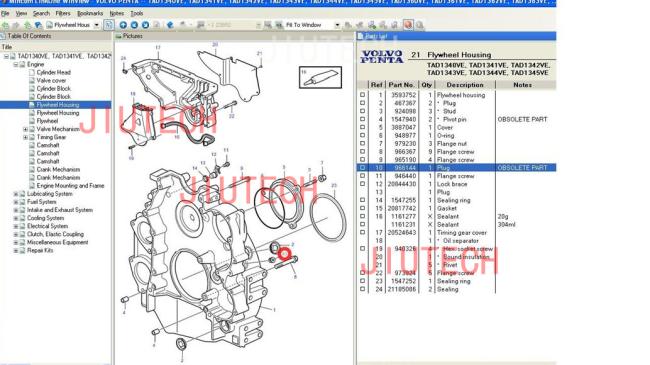Click the blue left-arrow navigation icon
The height and width of the screenshot is (365, 650).
[134, 25]
